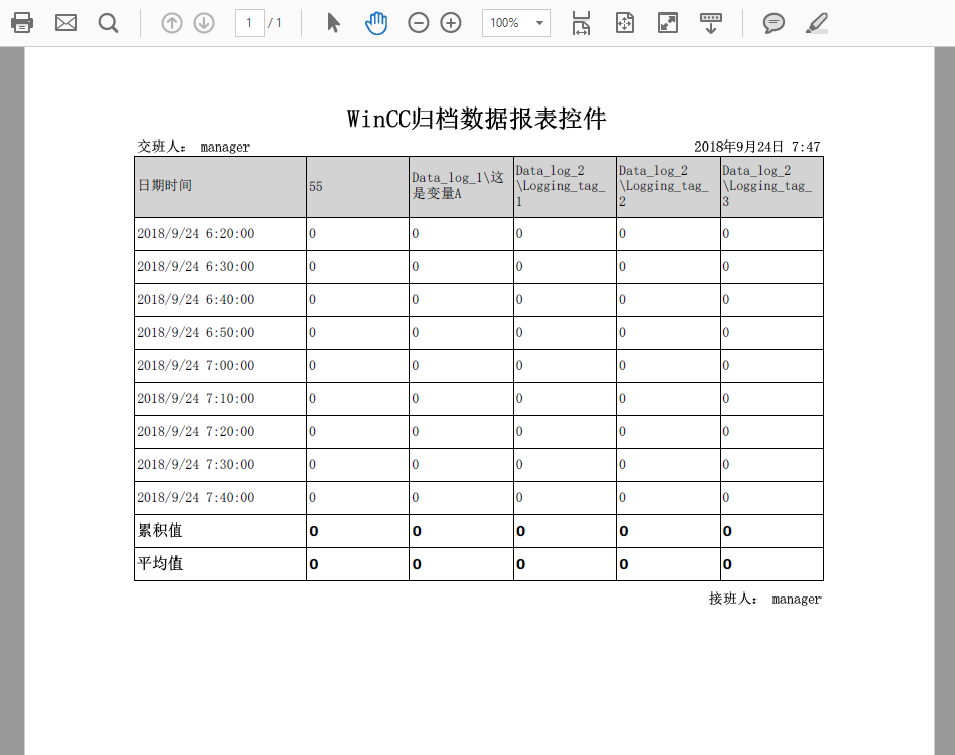Go to previous page with up arrow icon
This screenshot has height=755, width=955.
pyautogui.click(x=173, y=22)
